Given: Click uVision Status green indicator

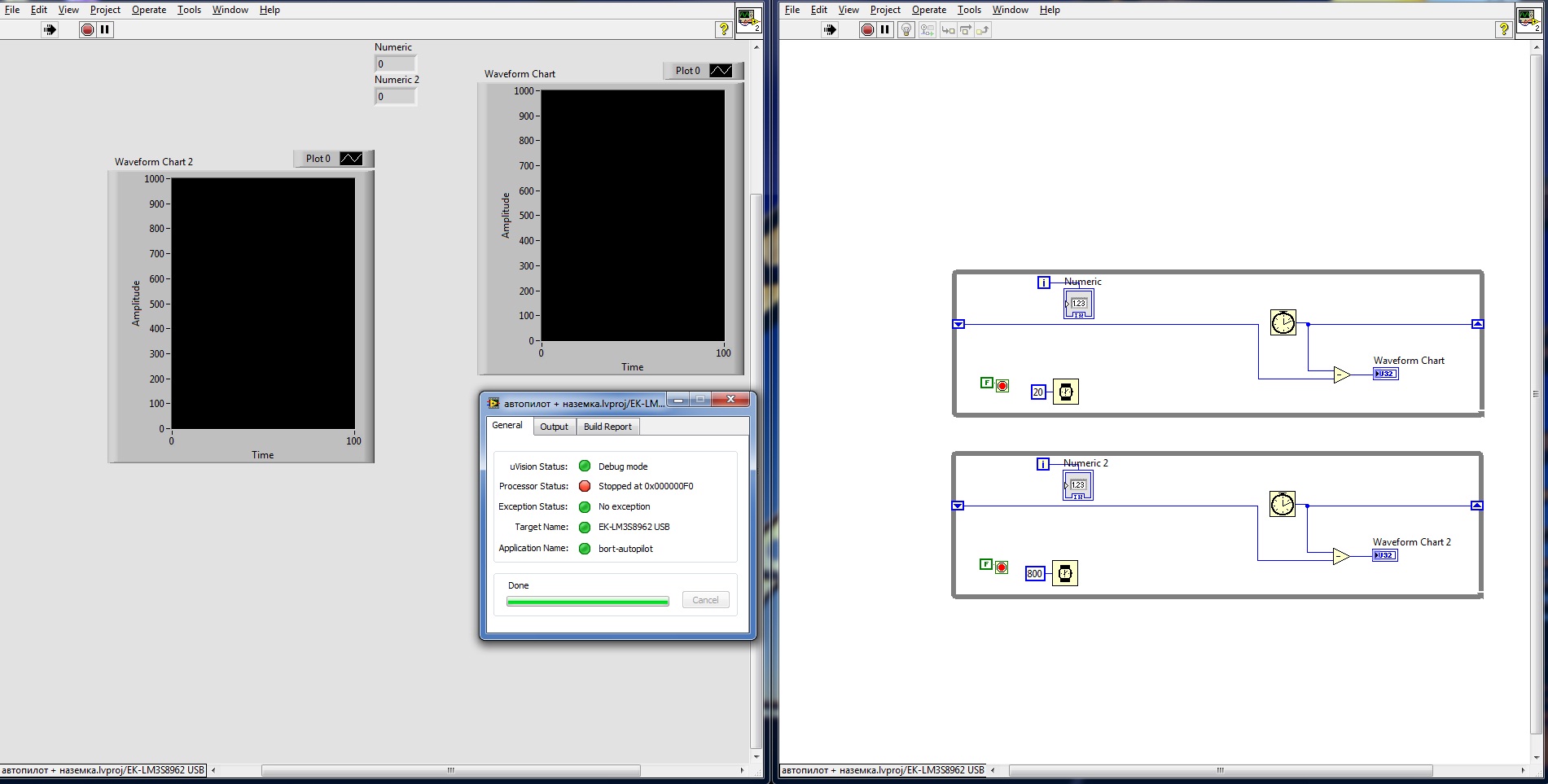Looking at the screenshot, I should 584,466.
